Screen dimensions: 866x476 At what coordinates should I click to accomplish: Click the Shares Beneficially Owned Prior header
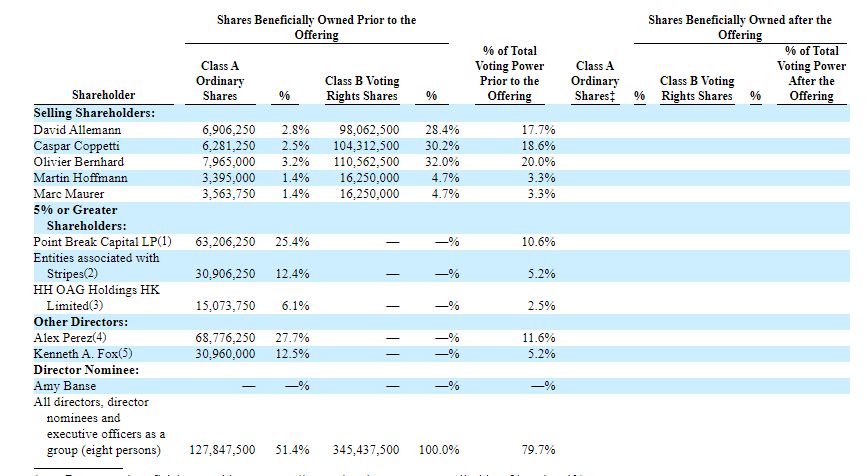(x=316, y=27)
